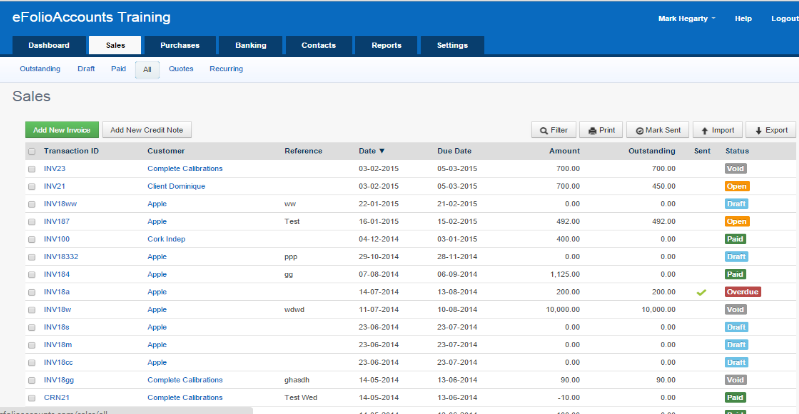Screen dimensions: 799x414
Task: Sort by Transaction ID column header
Action: point(71,151)
